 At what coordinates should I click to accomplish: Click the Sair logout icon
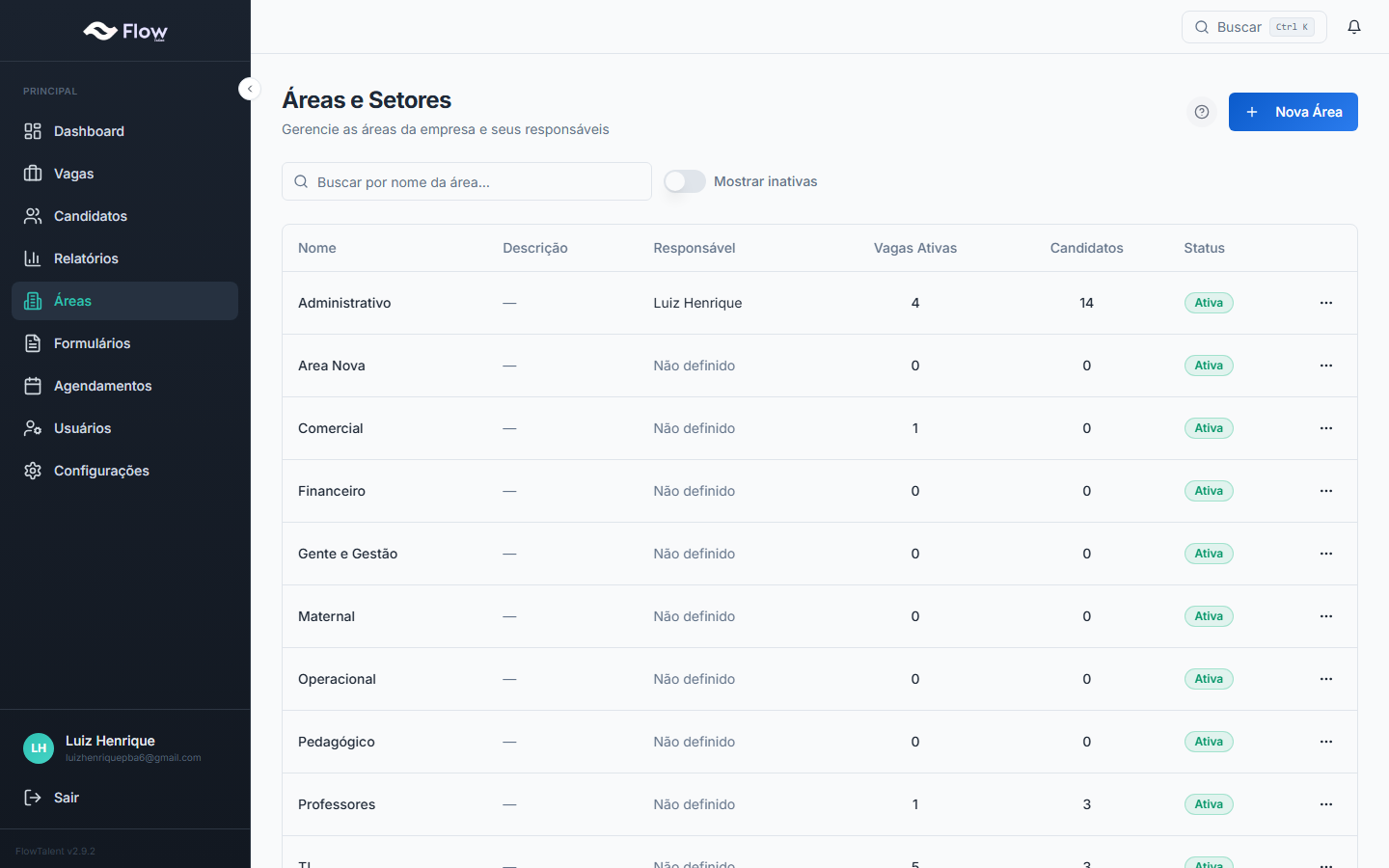(33, 798)
